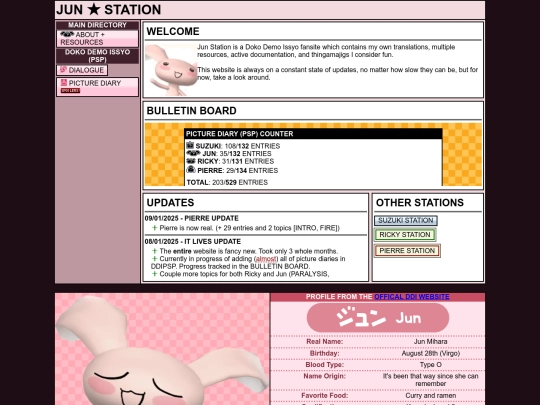Click the 08/01/2025 It Lives Update heading
This screenshot has height=405, width=540.
point(193,241)
